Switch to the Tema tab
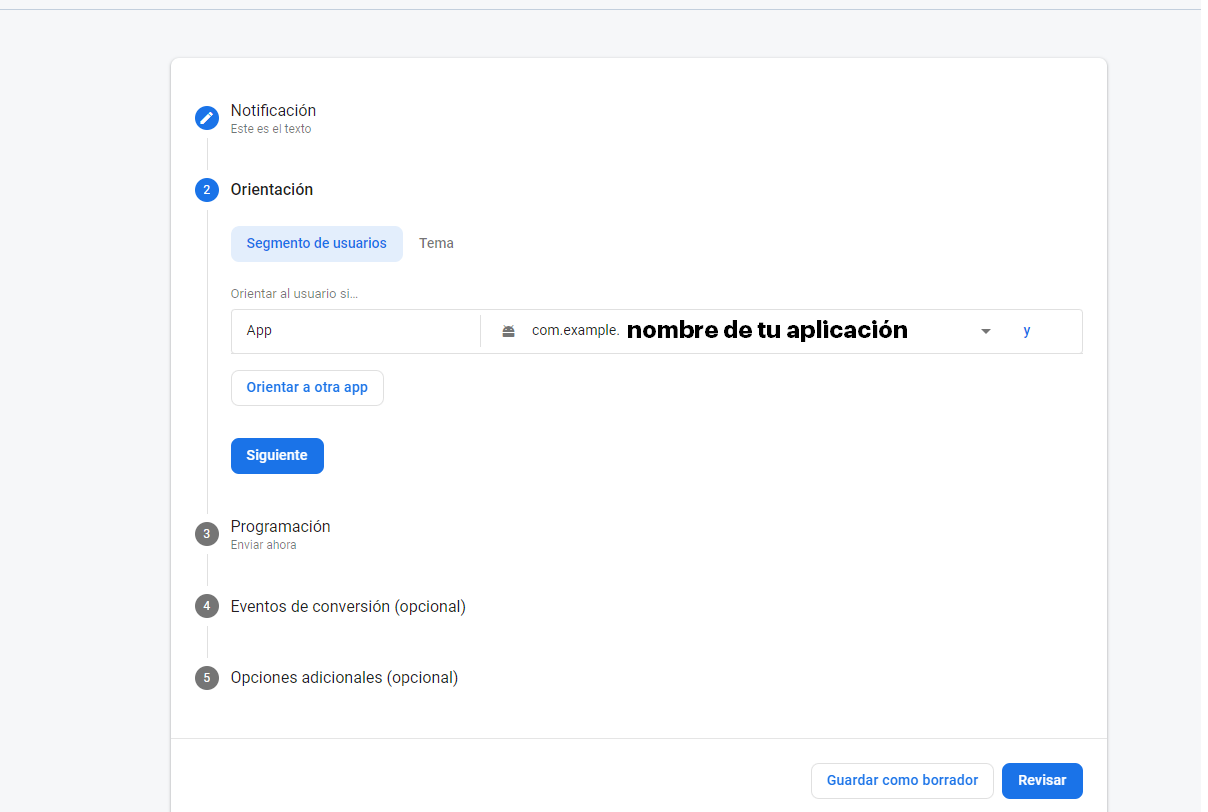This screenshot has width=1208, height=812. click(436, 244)
